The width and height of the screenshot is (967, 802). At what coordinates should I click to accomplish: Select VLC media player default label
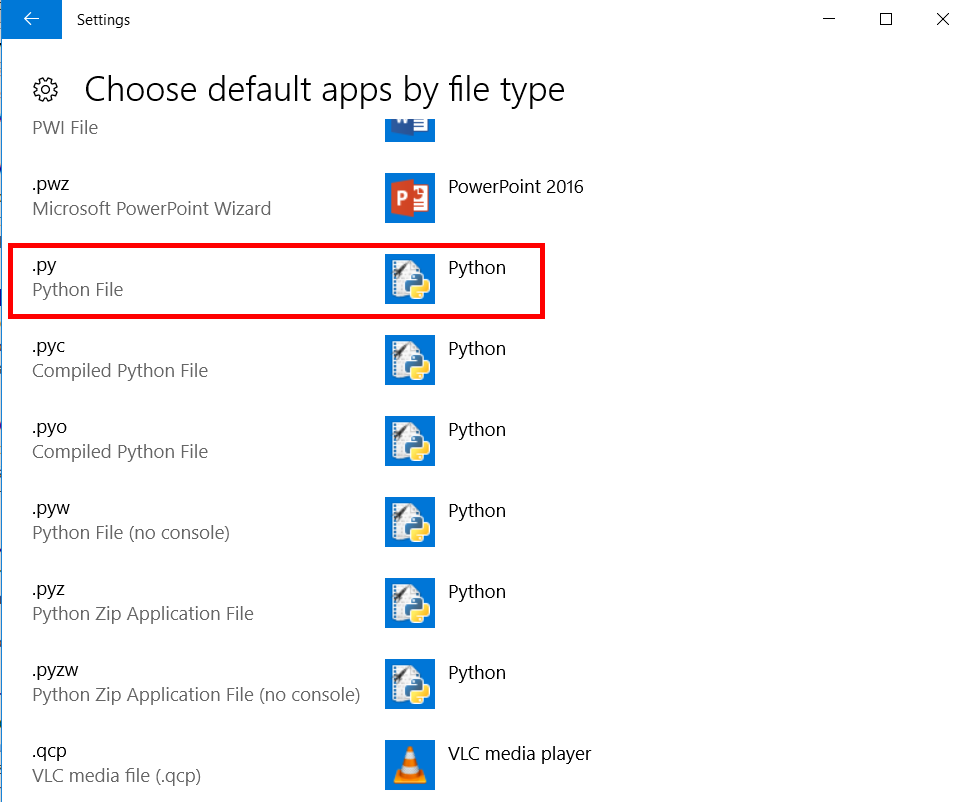click(x=519, y=753)
